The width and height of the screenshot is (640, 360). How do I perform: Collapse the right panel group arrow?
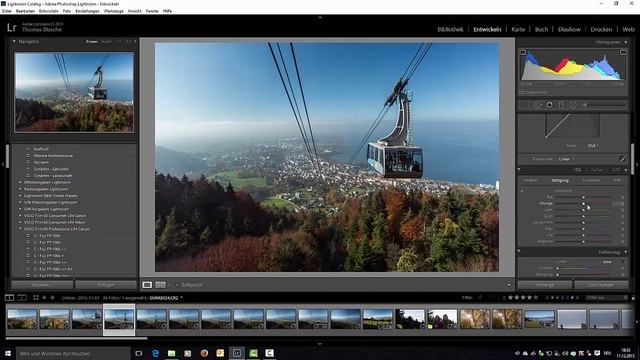tap(637, 164)
